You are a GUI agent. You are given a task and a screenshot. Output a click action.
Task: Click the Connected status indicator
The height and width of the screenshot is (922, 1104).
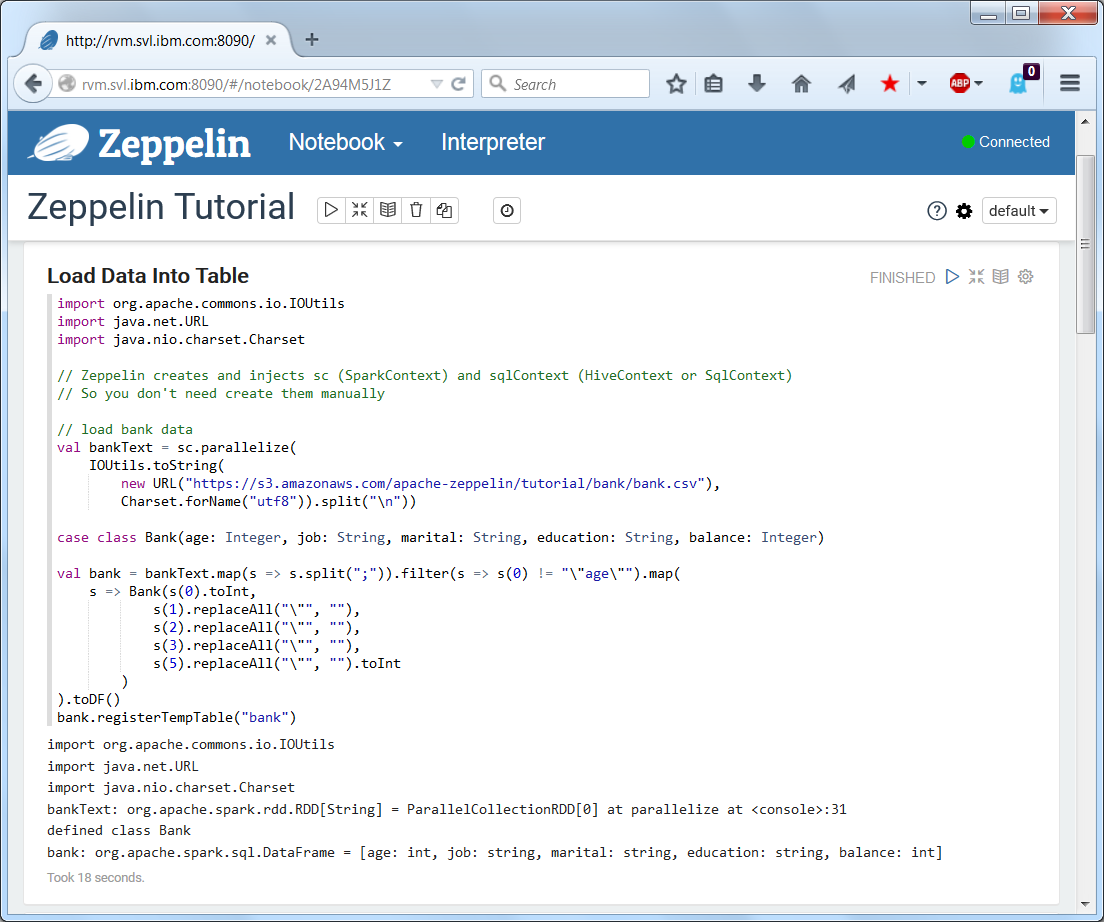click(x=1005, y=141)
